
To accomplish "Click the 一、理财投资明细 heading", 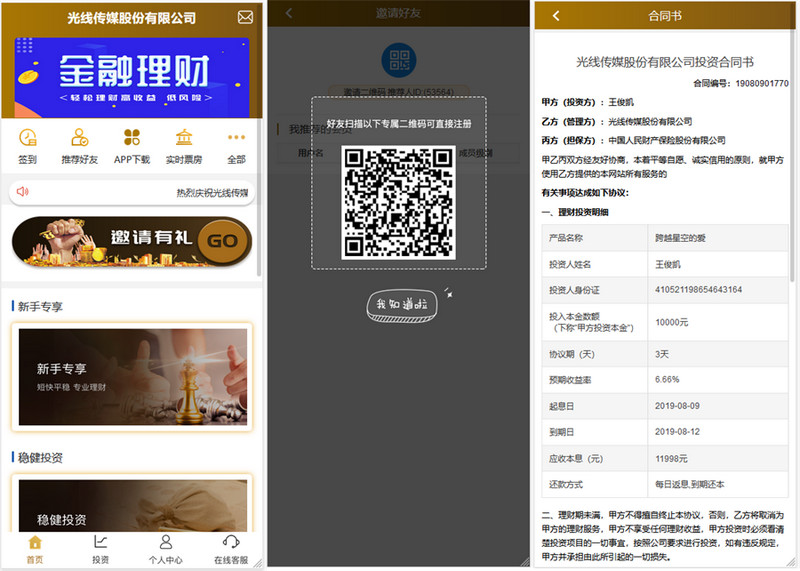I will coord(575,212).
